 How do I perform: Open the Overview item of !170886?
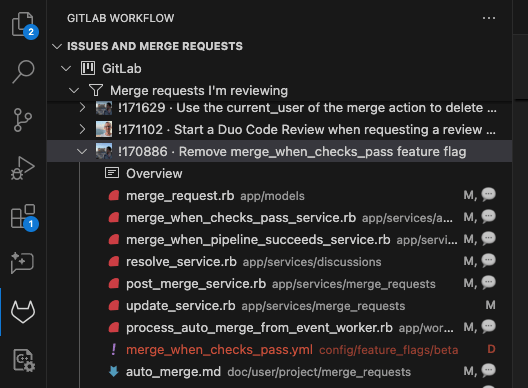[154, 173]
